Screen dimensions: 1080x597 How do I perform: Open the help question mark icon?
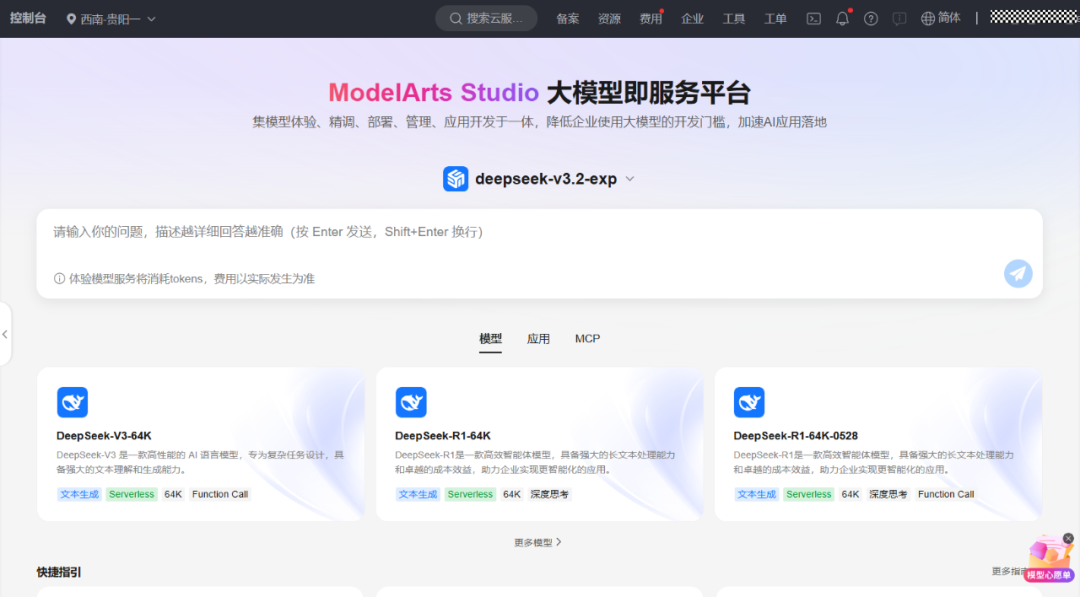coord(871,19)
